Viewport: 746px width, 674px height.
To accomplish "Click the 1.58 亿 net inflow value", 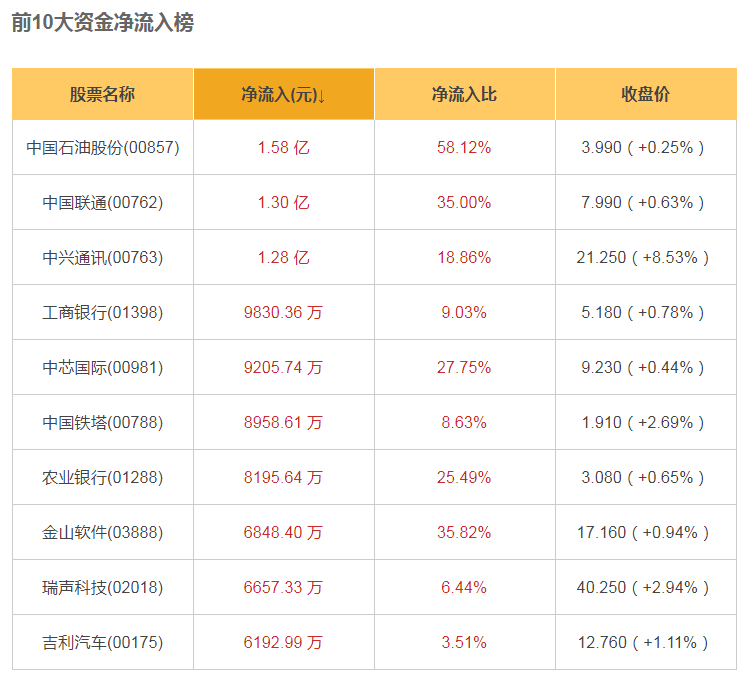I will click(283, 148).
